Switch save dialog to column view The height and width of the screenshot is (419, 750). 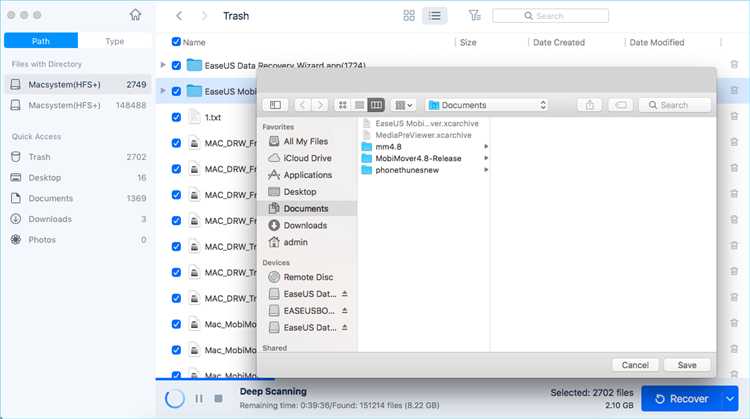point(376,105)
